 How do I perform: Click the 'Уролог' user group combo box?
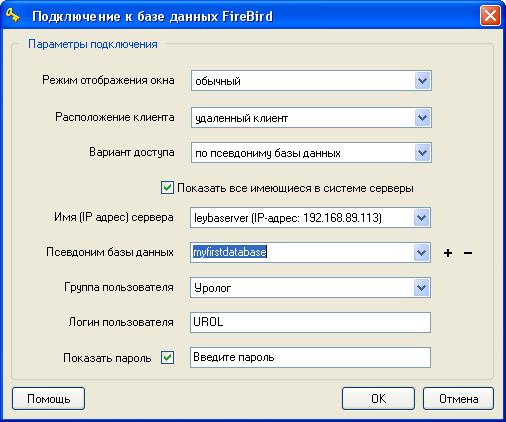[x=303, y=288]
